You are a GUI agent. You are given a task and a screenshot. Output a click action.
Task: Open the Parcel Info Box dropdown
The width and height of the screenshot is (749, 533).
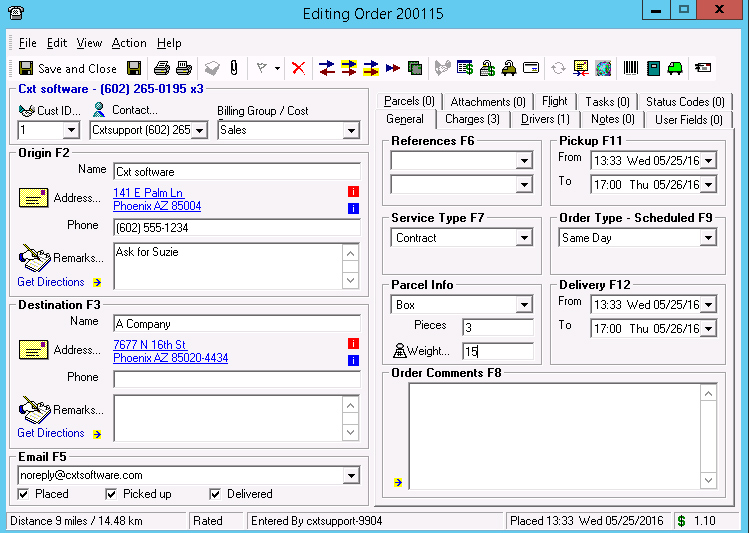click(524, 304)
